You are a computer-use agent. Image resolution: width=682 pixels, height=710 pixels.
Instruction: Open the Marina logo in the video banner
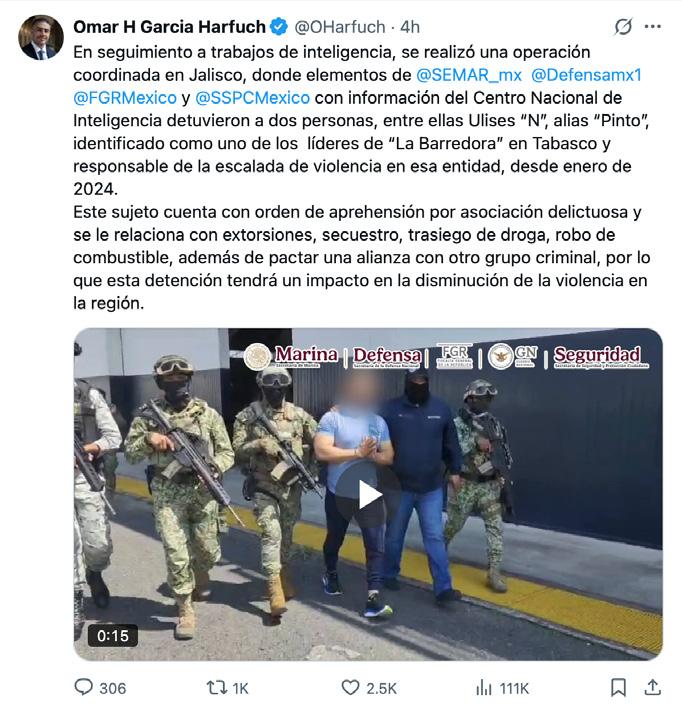291,355
